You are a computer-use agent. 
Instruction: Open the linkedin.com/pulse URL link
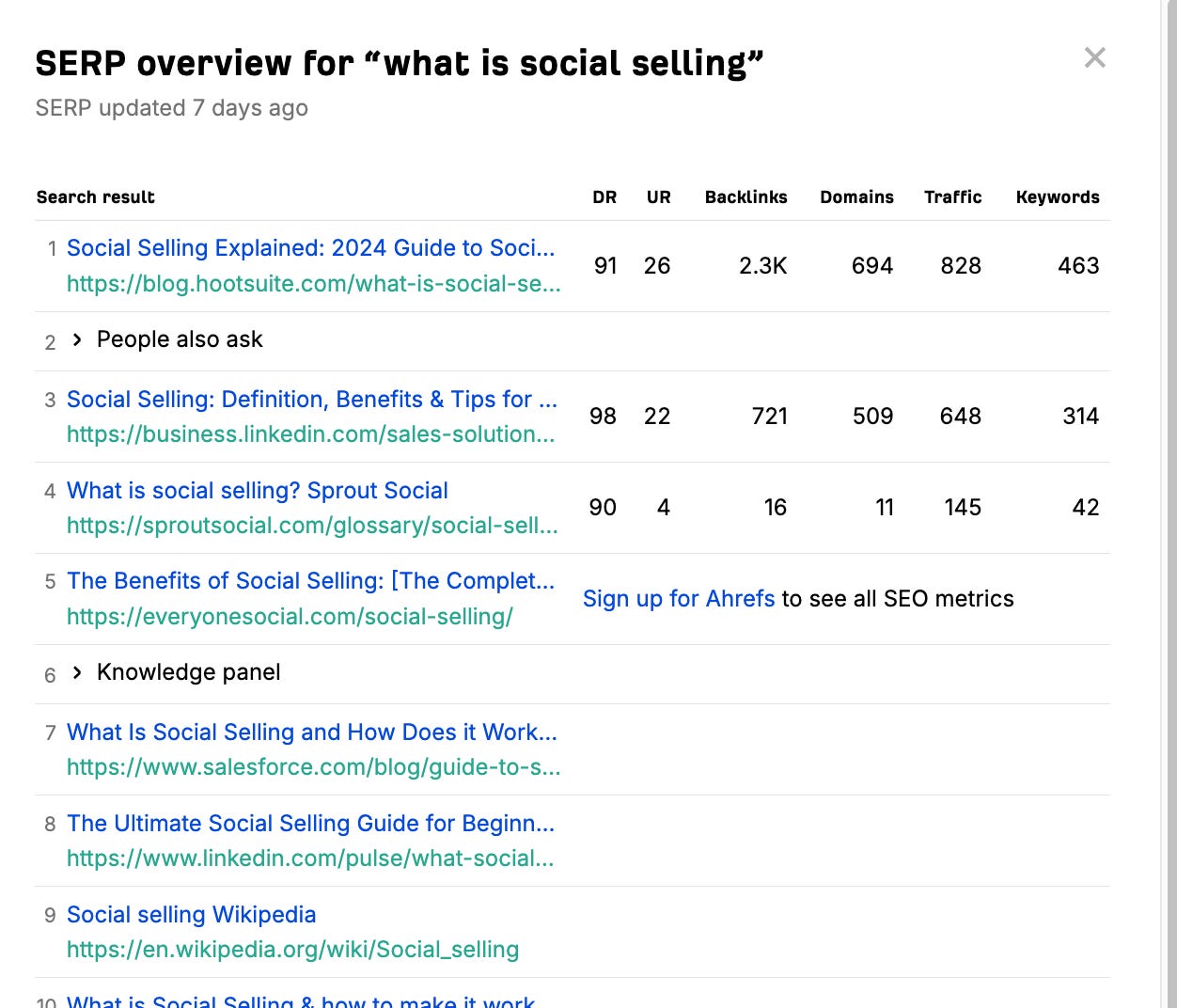[310, 858]
